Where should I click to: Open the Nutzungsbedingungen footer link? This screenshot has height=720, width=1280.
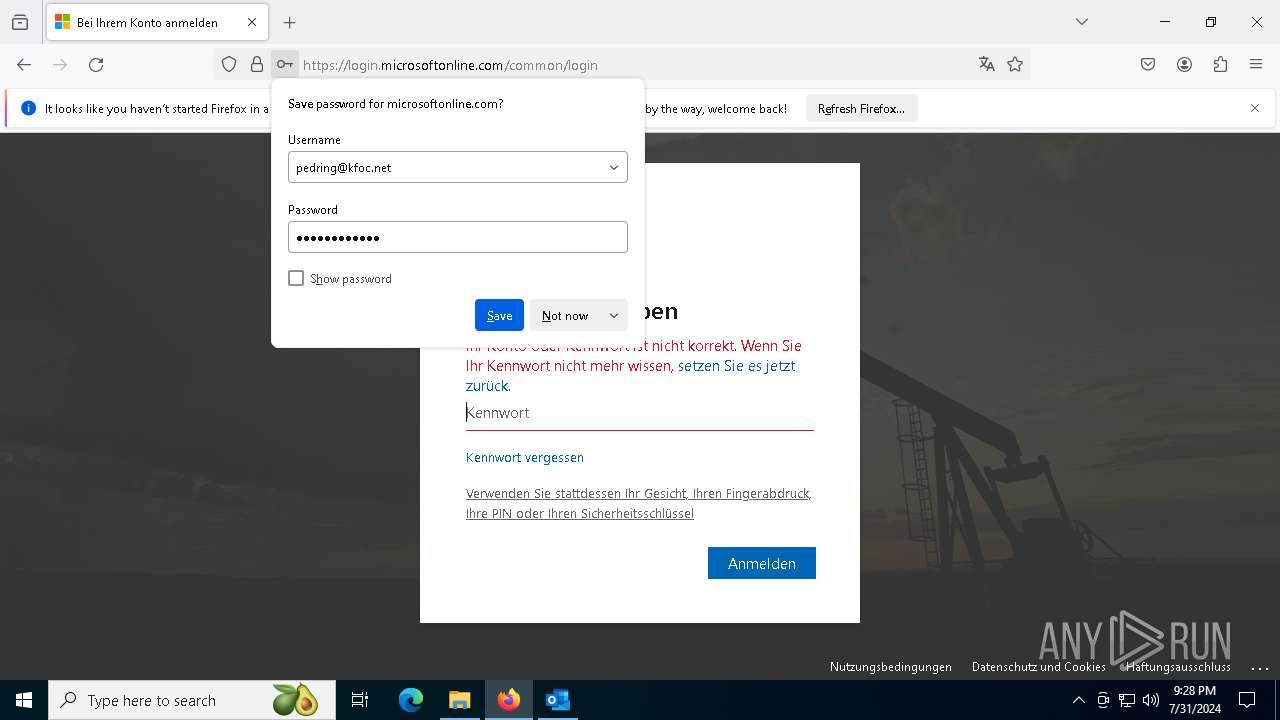coord(891,667)
